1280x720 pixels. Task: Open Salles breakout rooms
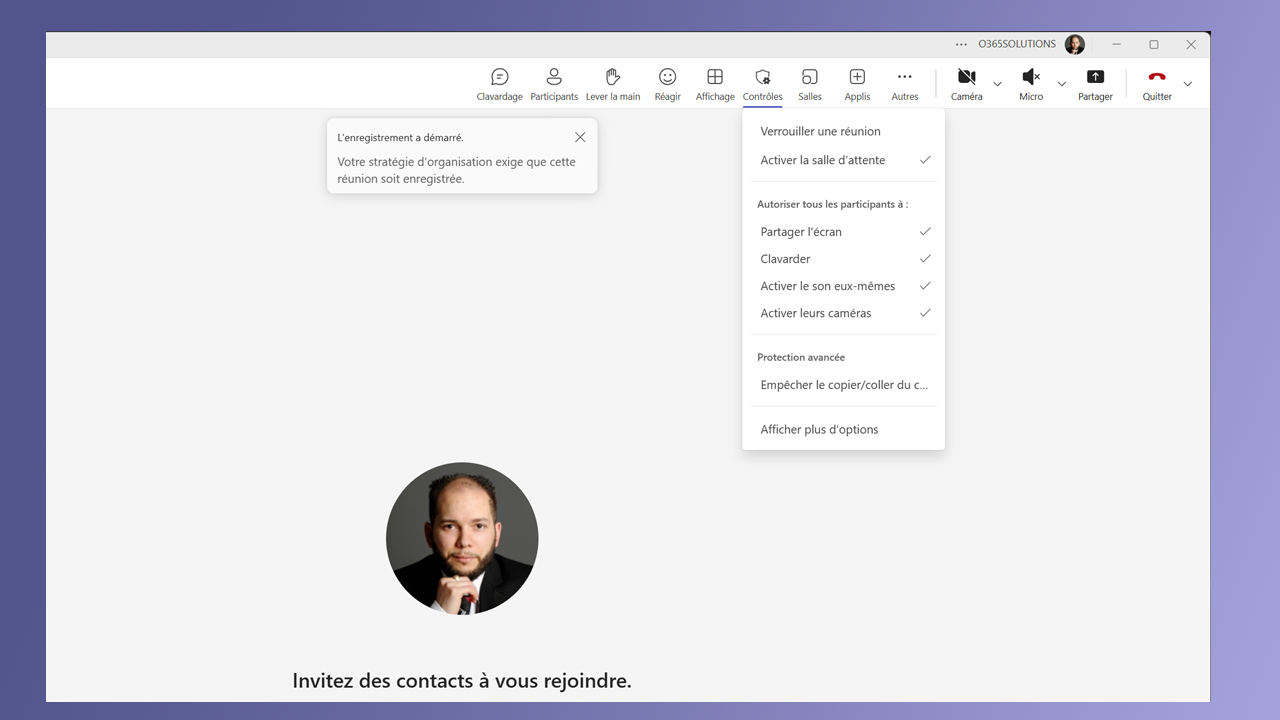pos(810,84)
